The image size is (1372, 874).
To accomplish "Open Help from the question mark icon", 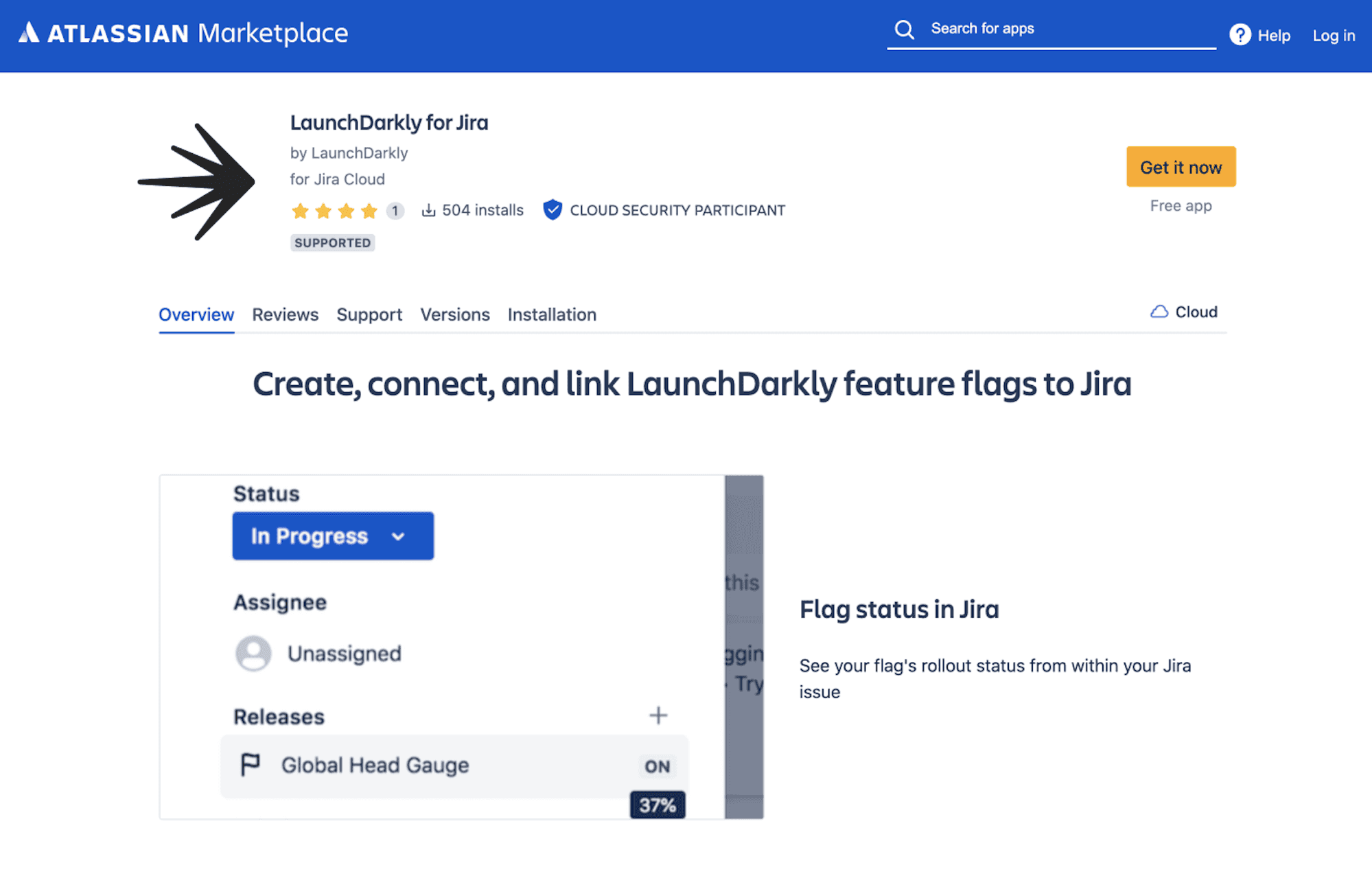I will pyautogui.click(x=1240, y=35).
